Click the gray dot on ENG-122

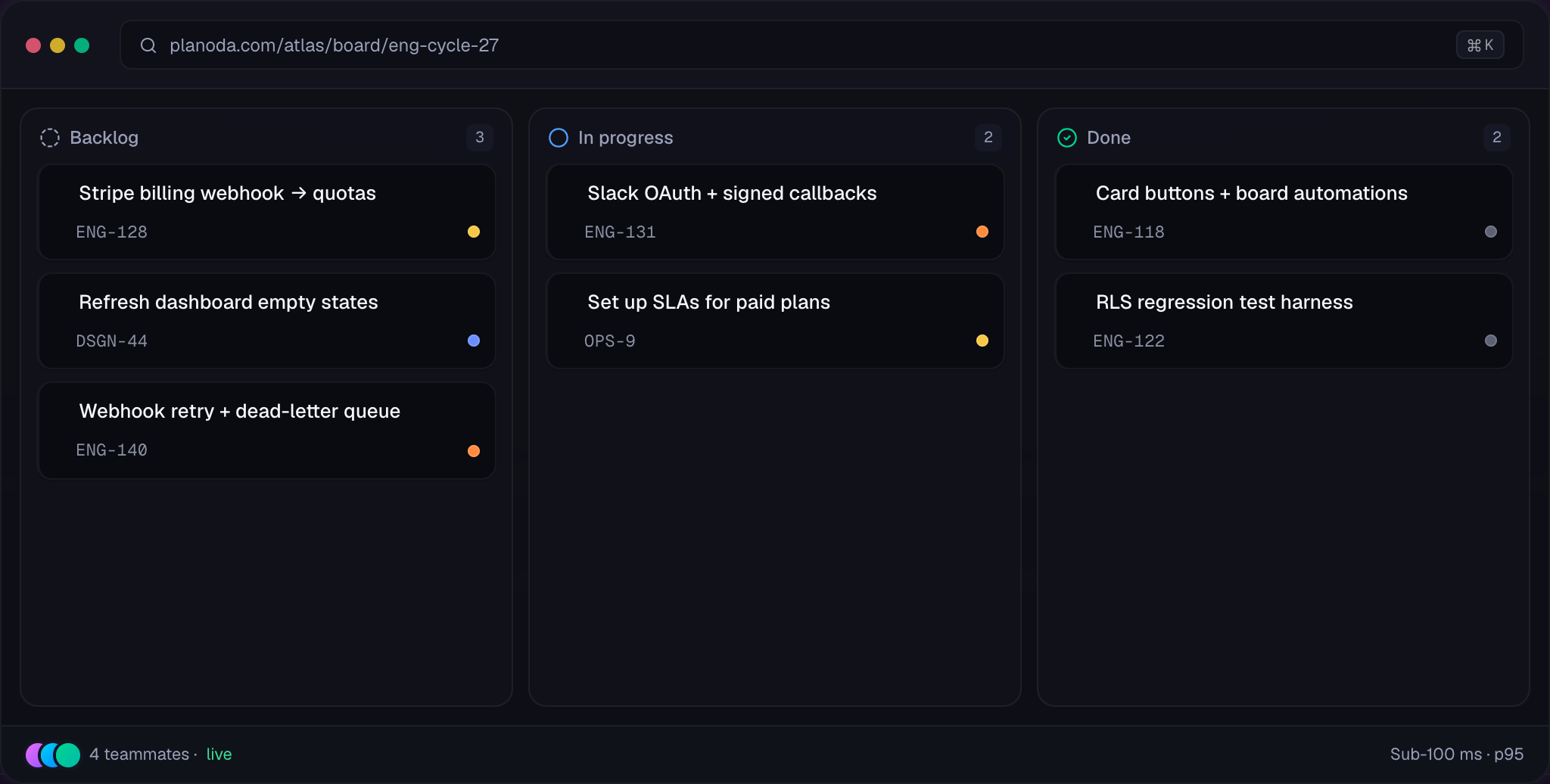[x=1491, y=341]
